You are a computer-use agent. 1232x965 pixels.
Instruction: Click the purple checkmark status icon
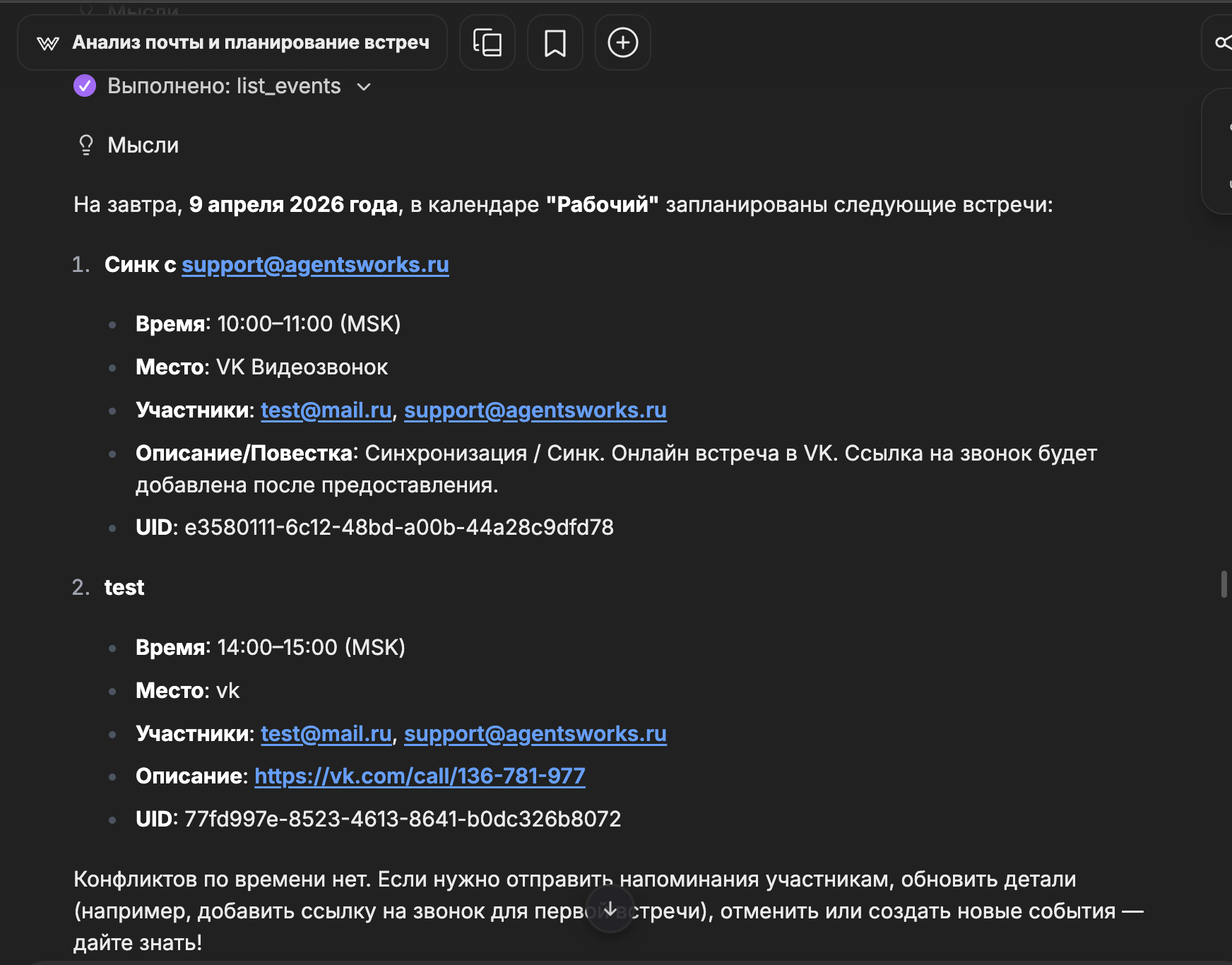[85, 86]
